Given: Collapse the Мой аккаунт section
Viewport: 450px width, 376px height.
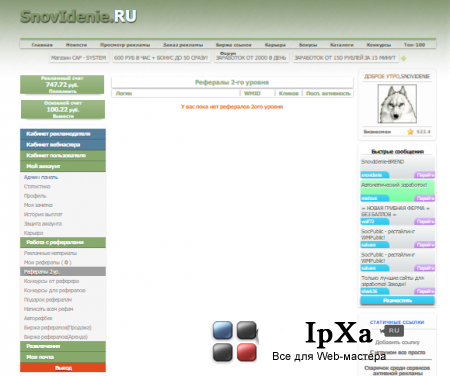Looking at the screenshot, I should pyautogui.click(x=63, y=166).
